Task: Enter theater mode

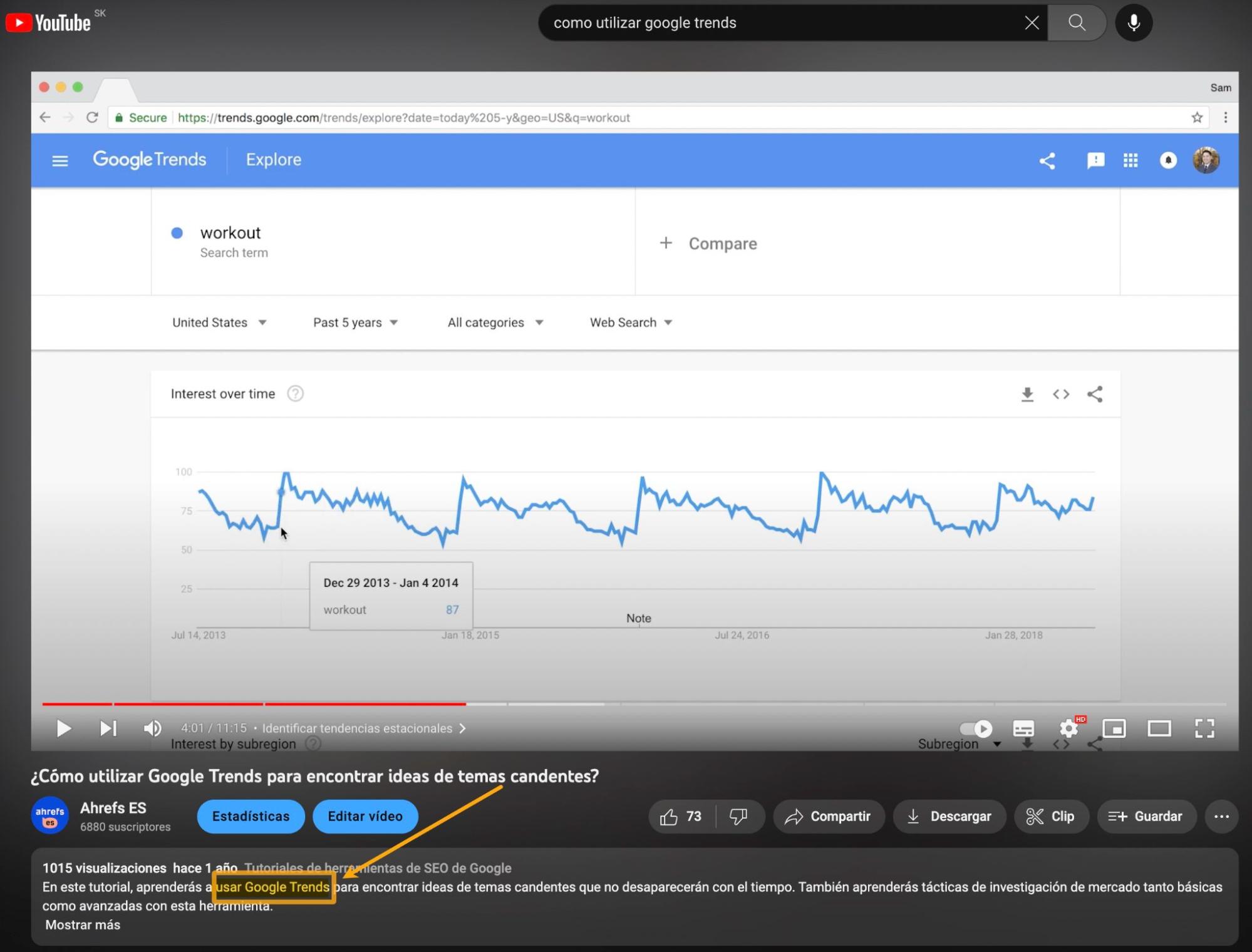Action: pyautogui.click(x=1159, y=728)
